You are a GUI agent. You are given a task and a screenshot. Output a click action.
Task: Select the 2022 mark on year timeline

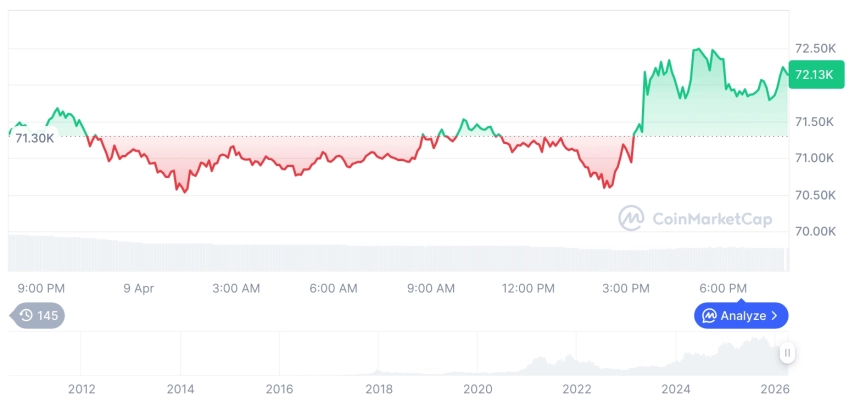(x=578, y=389)
